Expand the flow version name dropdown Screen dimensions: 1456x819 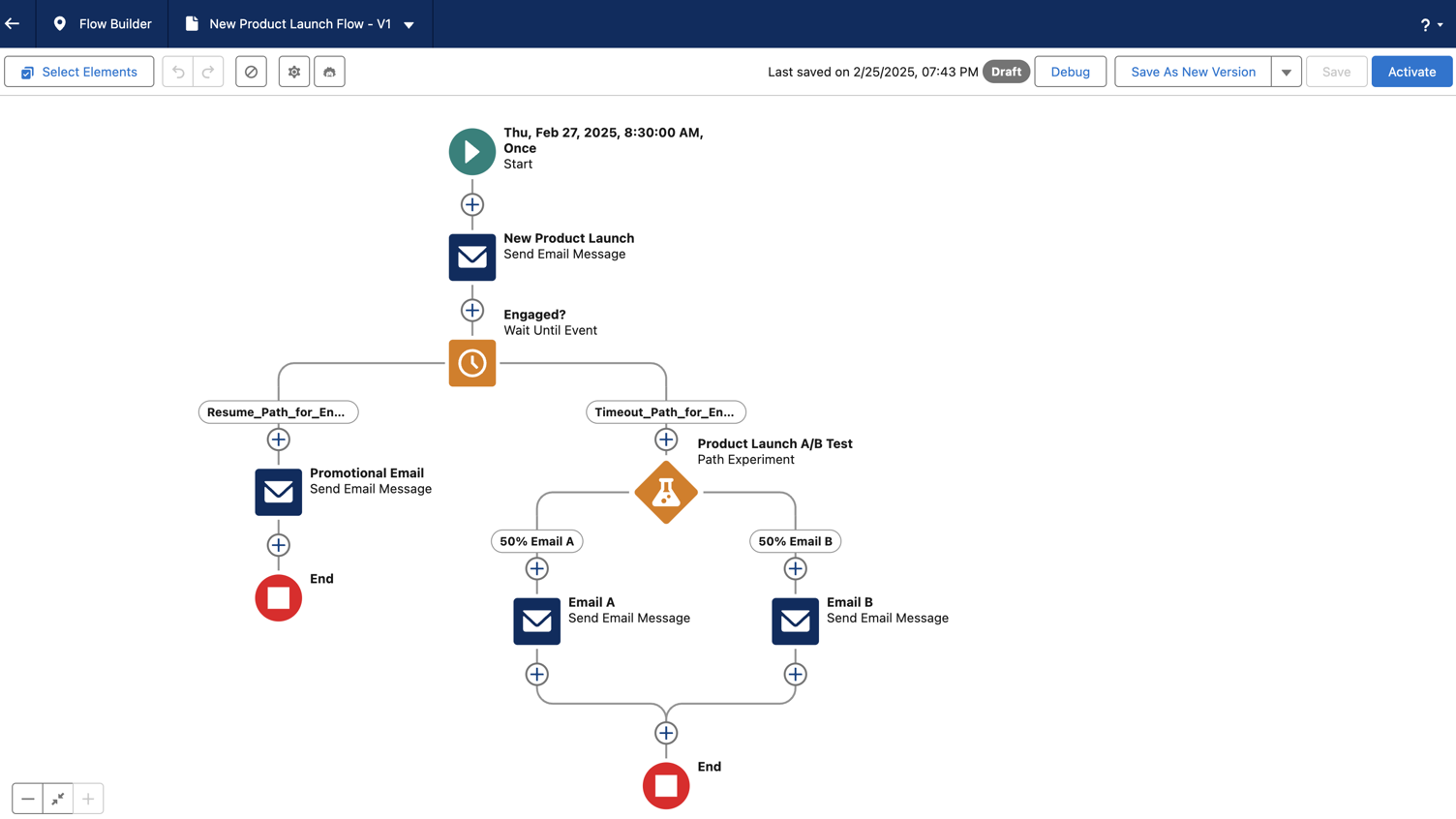409,25
